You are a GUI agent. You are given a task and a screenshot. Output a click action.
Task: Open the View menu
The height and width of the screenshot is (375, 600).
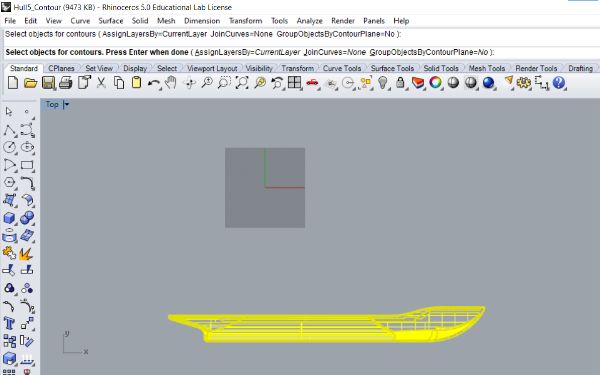pyautogui.click(x=54, y=21)
